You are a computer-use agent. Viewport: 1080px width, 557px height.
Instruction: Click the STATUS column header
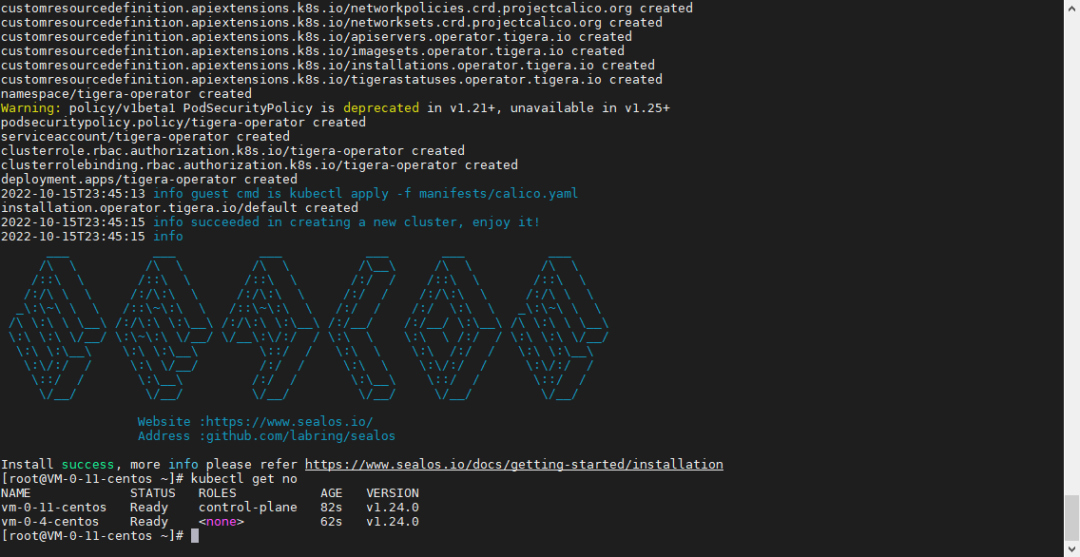pos(152,493)
